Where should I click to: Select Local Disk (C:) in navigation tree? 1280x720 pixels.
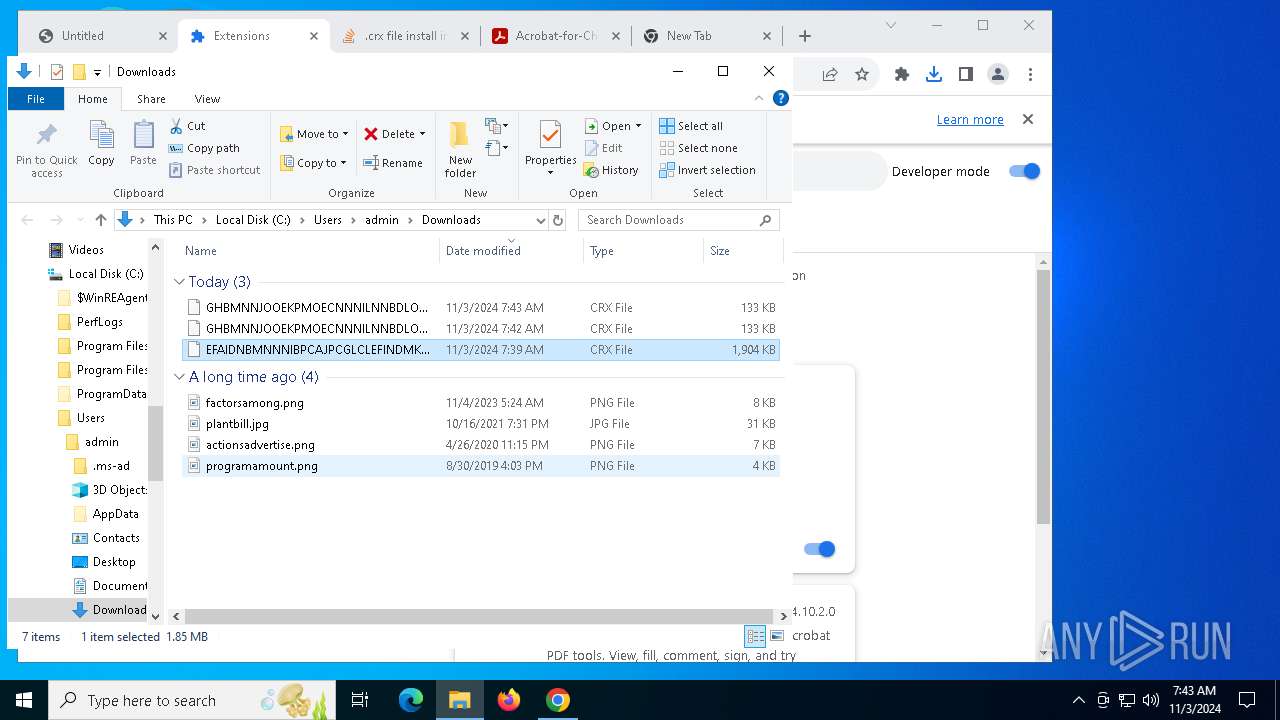[x=95, y=274]
